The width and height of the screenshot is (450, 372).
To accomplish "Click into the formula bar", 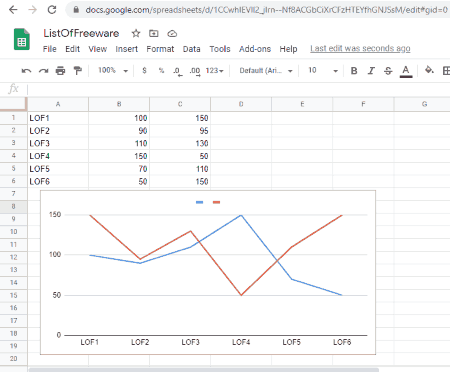I will [238, 89].
